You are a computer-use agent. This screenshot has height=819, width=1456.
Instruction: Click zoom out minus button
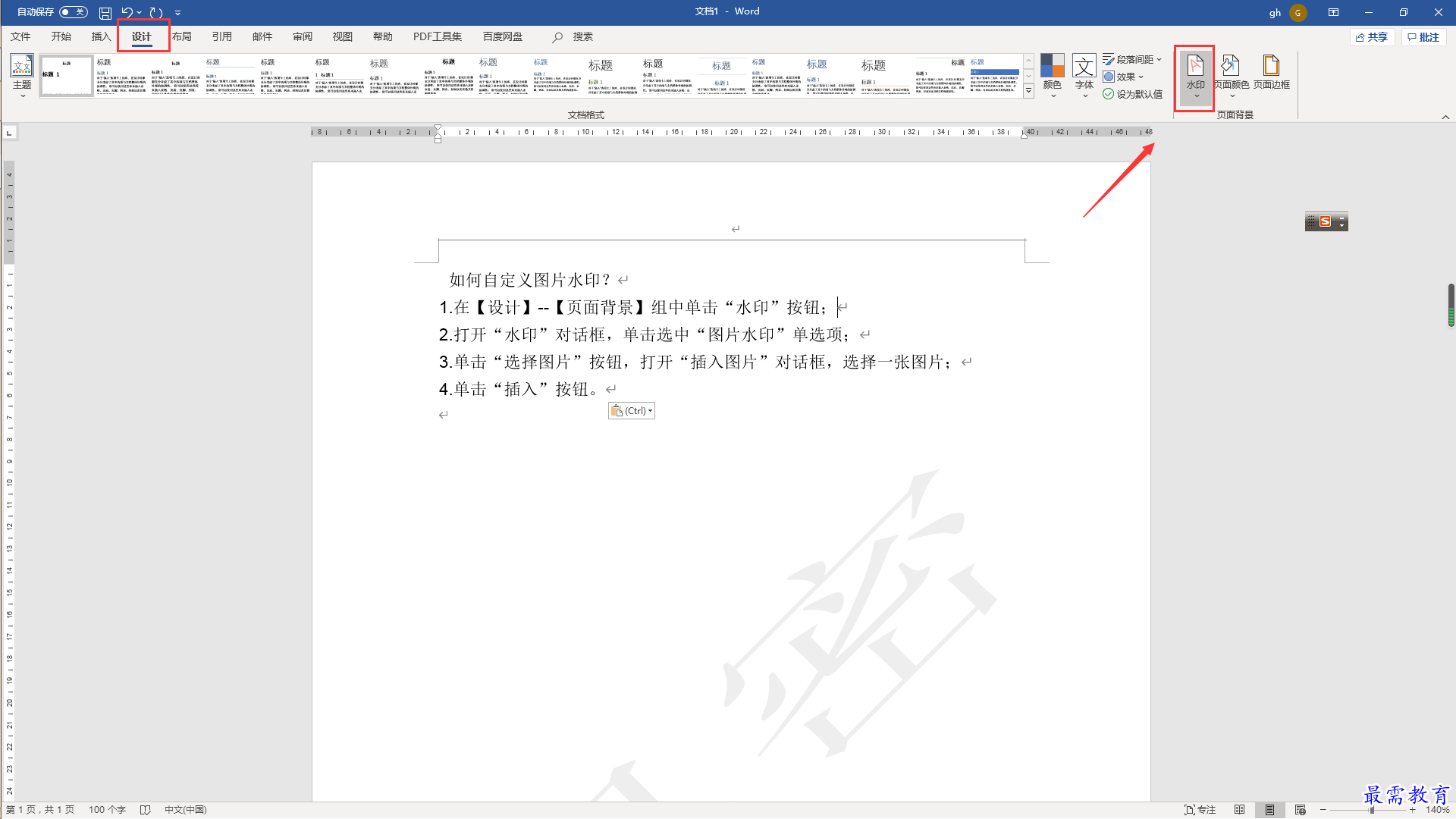1323,810
